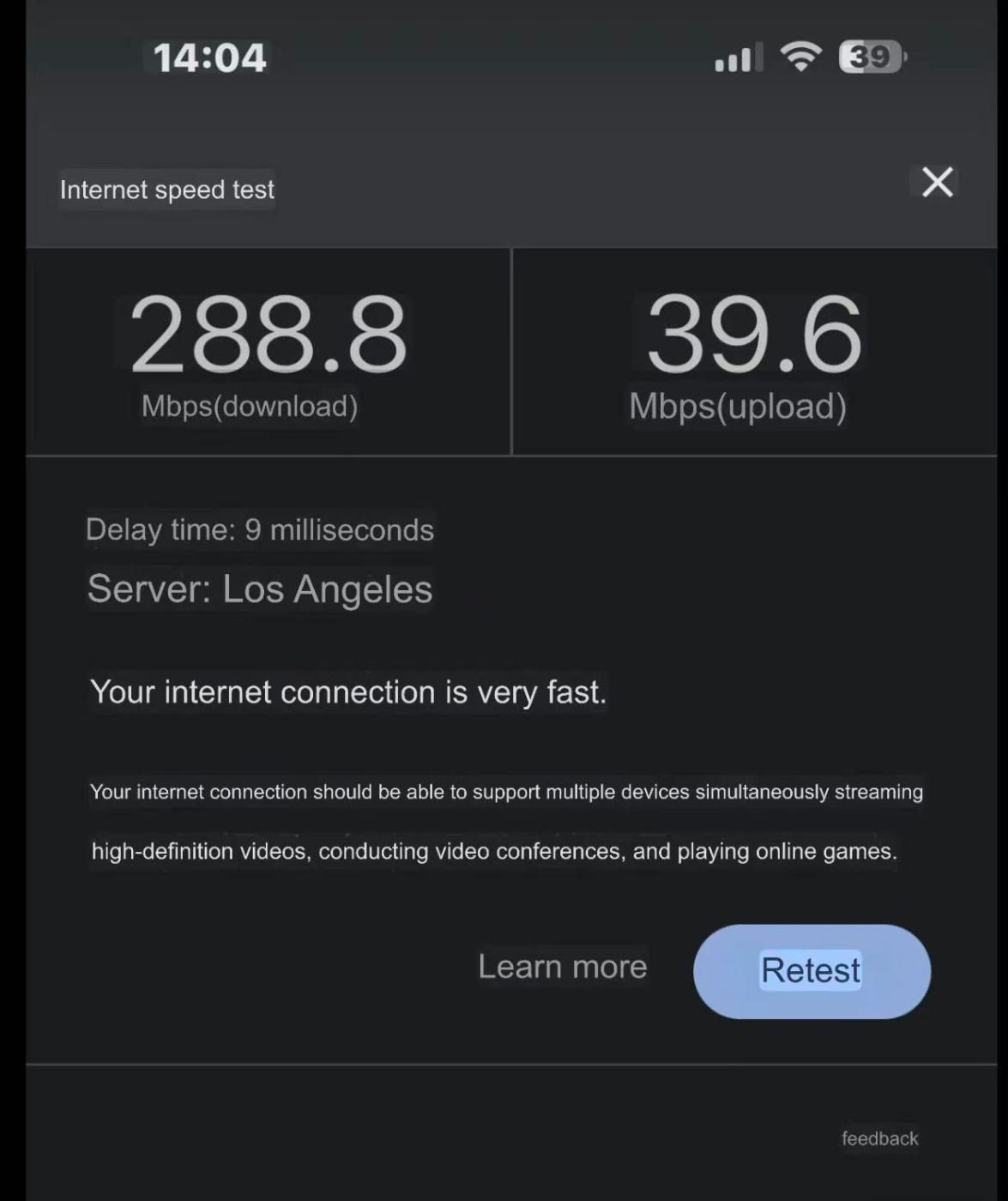Select the 'connection is very fast' message

point(348,691)
